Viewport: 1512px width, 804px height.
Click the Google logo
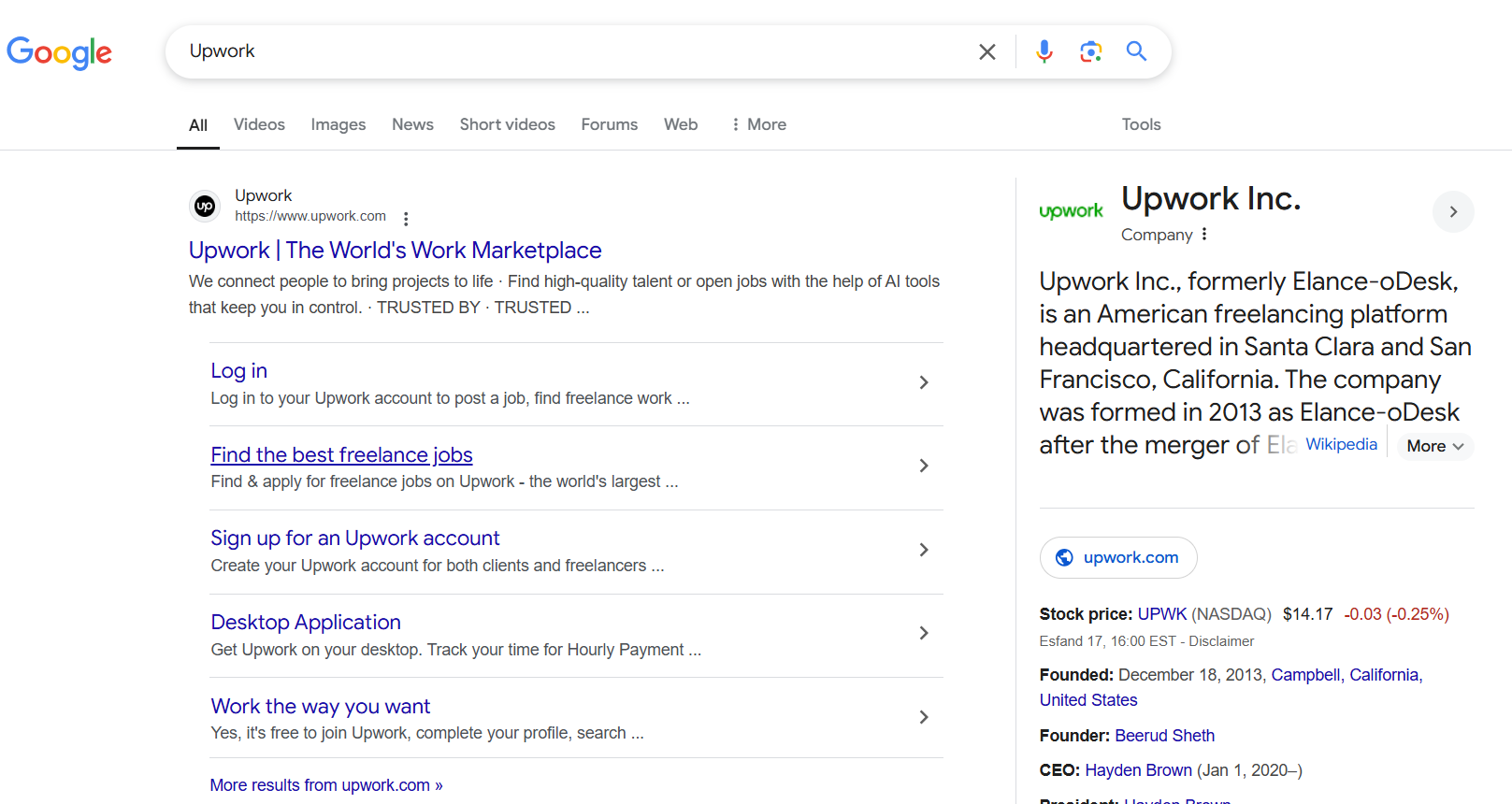point(59,52)
